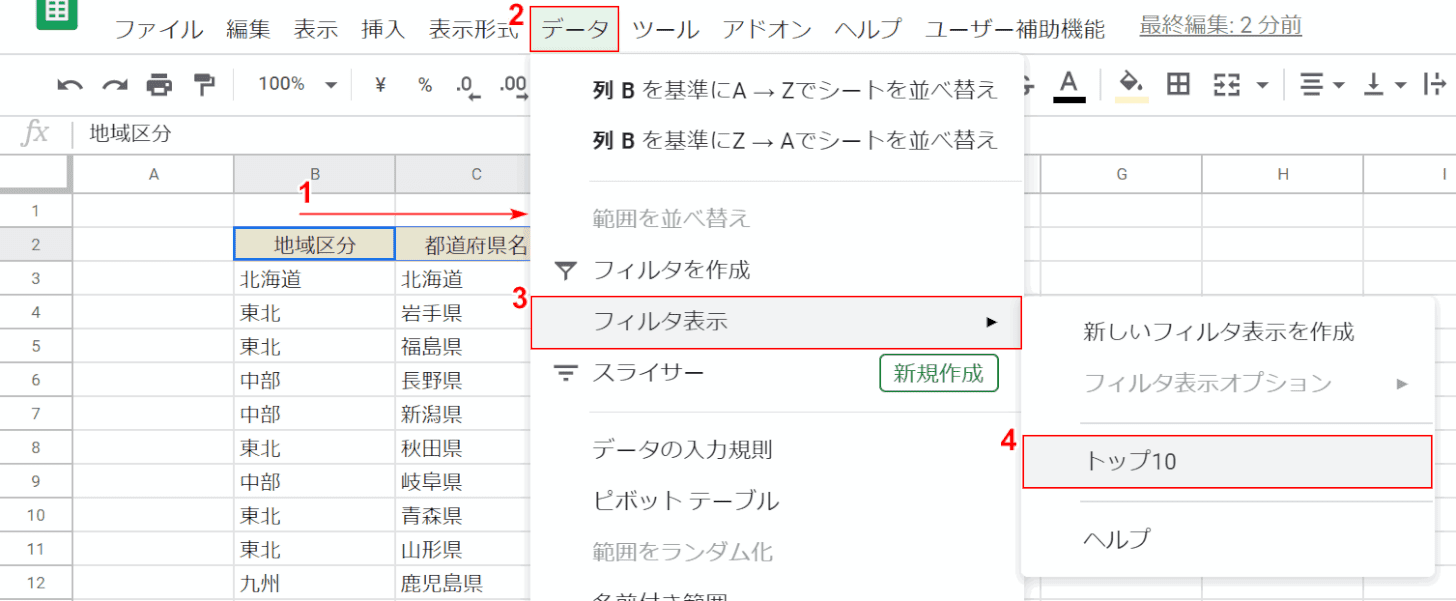Viewport: 1456px width, 601px height.
Task: Open the text color picker
Action: [x=1069, y=86]
